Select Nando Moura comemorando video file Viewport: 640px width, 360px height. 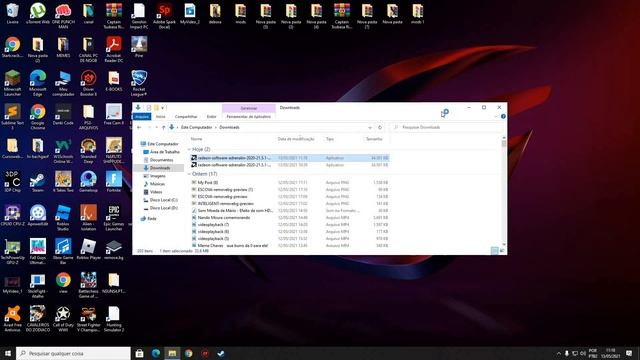pyautogui.click(x=290, y=218)
